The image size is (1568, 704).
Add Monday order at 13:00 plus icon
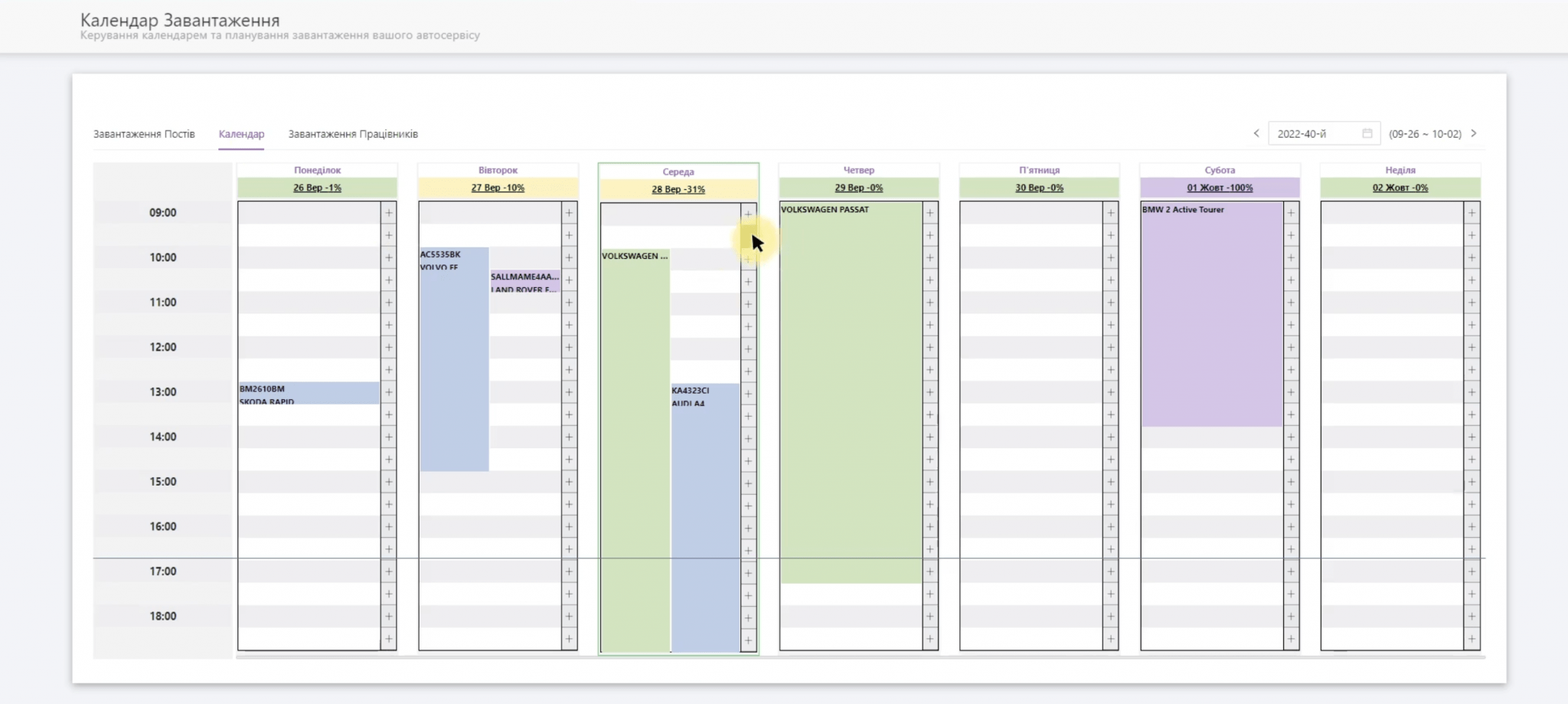[x=389, y=392]
